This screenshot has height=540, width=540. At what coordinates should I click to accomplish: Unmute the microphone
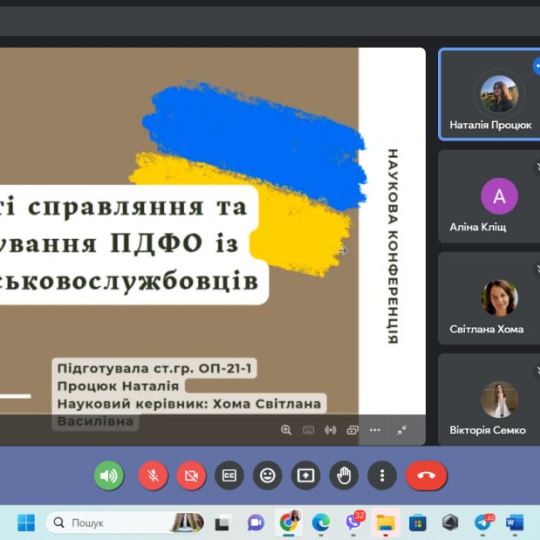[x=153, y=476]
